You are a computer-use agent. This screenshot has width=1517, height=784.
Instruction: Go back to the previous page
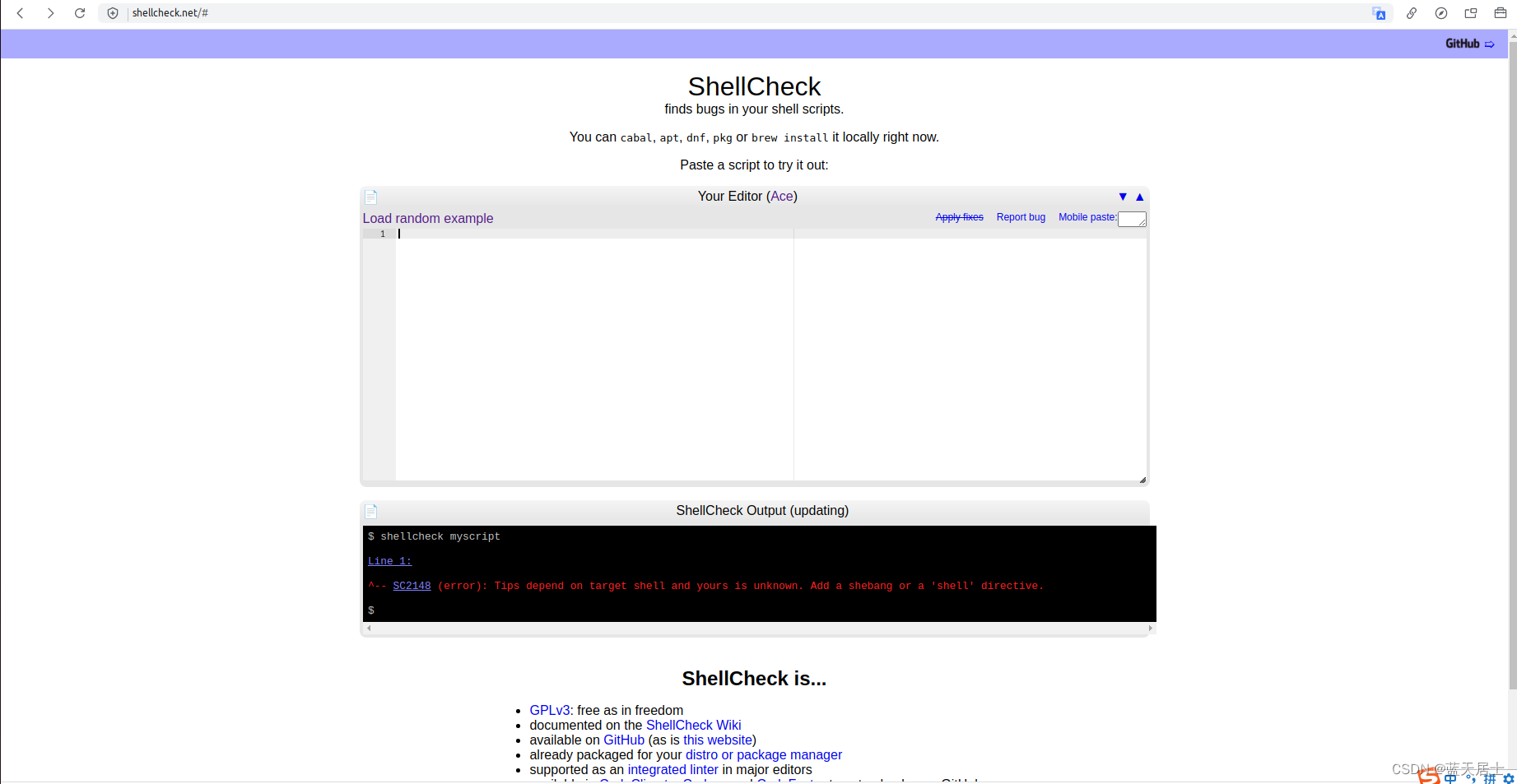click(x=21, y=13)
